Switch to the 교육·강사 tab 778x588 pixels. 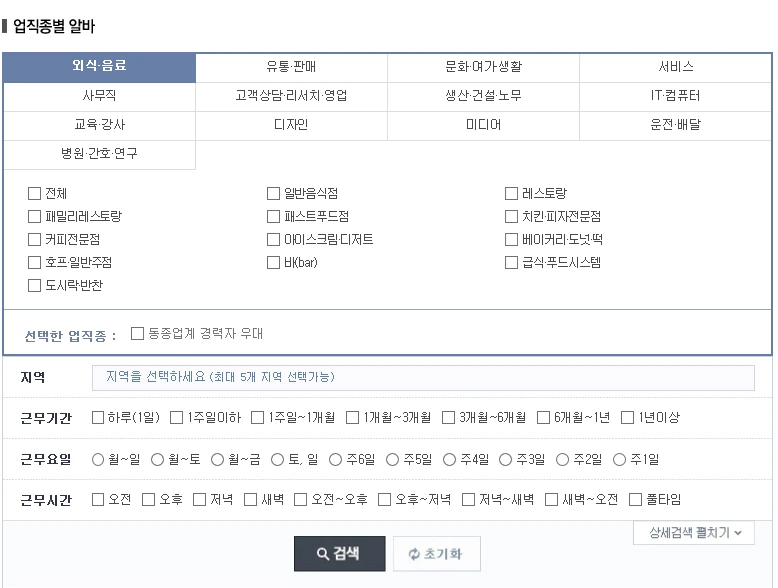99,125
